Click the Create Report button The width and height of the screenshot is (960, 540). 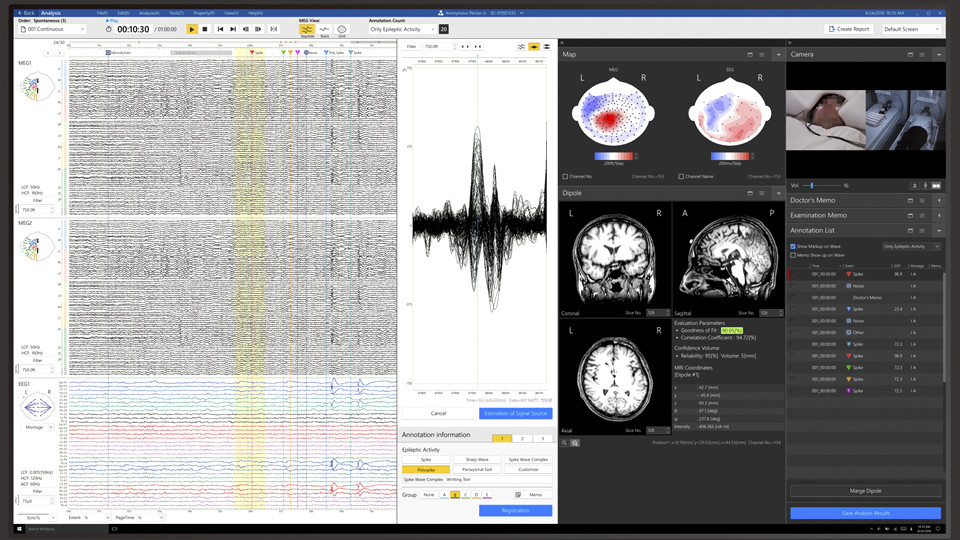coord(849,29)
